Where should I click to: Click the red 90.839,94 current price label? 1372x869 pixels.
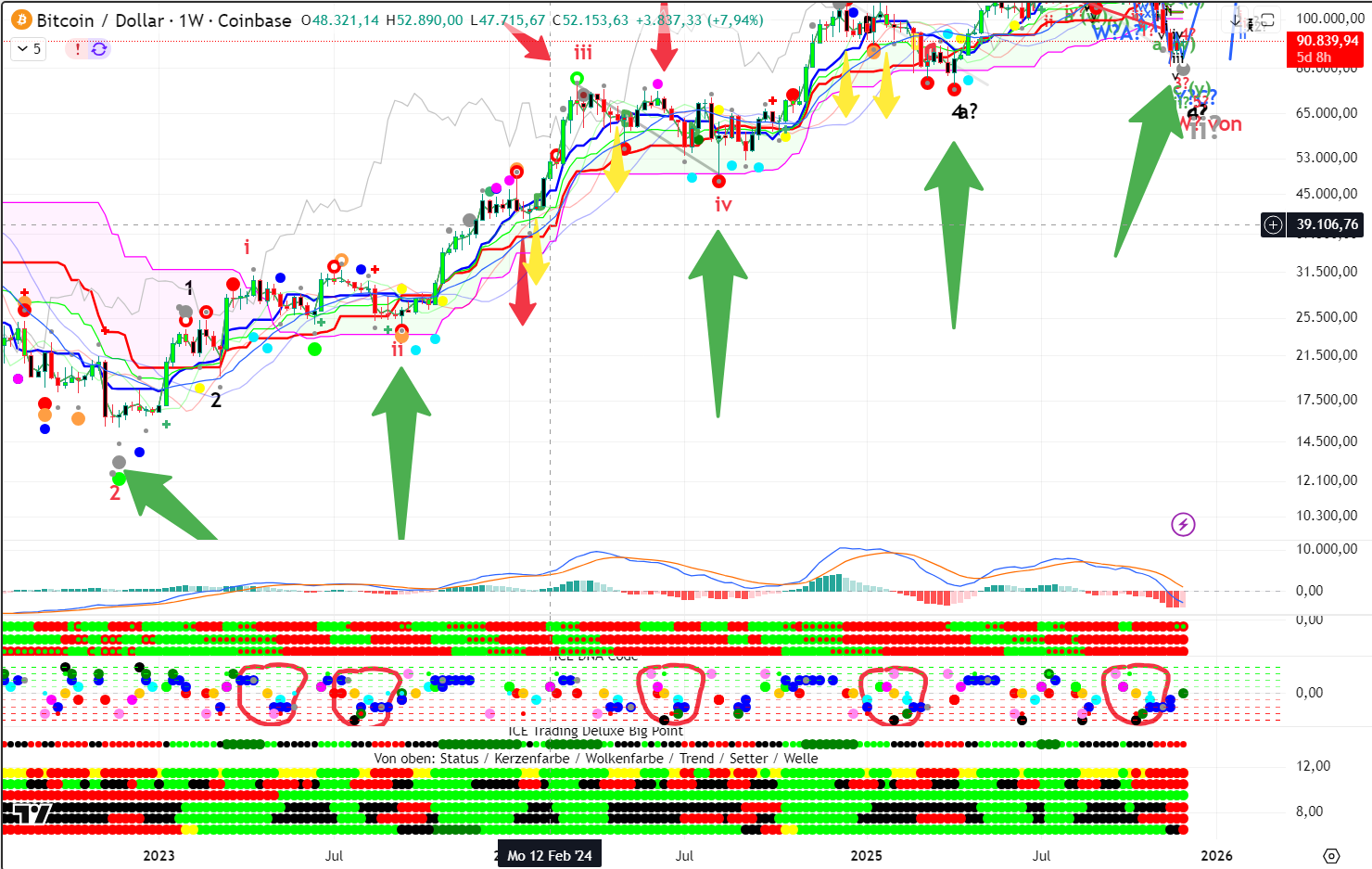click(x=1328, y=41)
